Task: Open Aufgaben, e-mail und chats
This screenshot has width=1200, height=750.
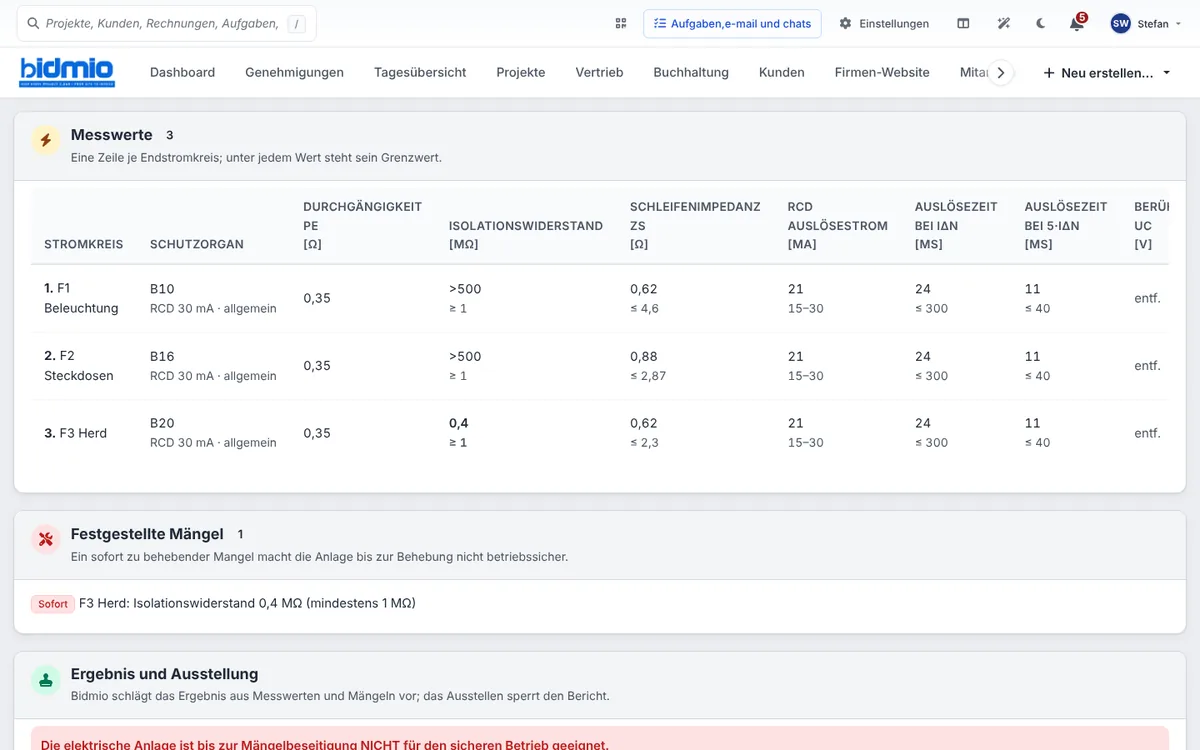Action: point(732,23)
